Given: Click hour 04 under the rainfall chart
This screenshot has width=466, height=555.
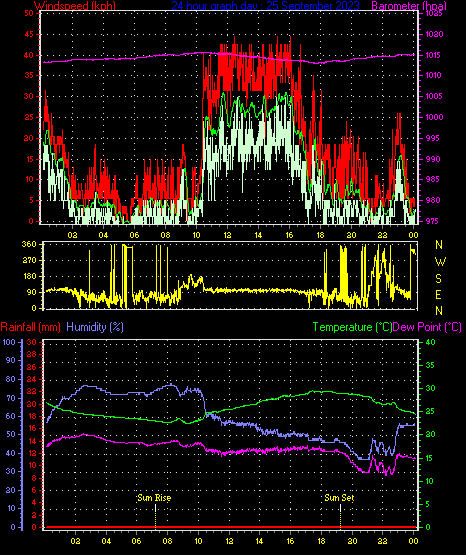Looking at the screenshot, I should [x=106, y=541].
